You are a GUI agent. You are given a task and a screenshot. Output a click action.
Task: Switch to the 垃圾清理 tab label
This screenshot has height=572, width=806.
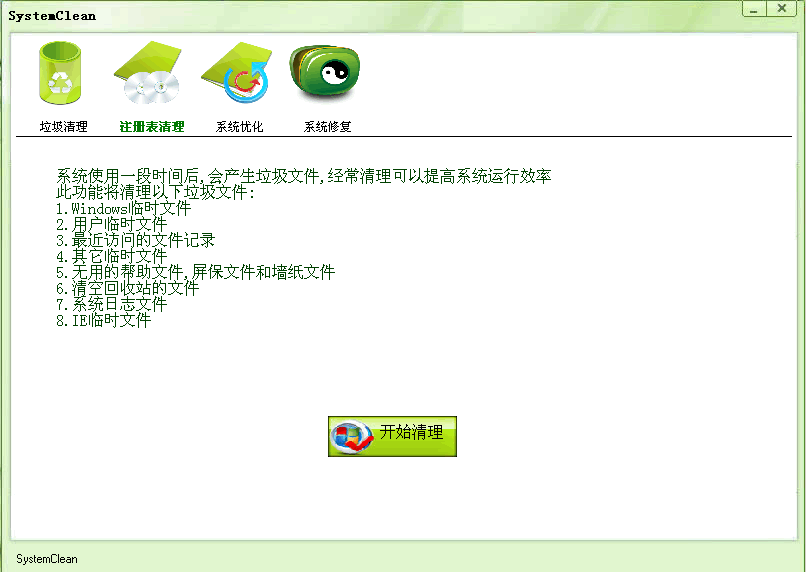pyautogui.click(x=64, y=126)
